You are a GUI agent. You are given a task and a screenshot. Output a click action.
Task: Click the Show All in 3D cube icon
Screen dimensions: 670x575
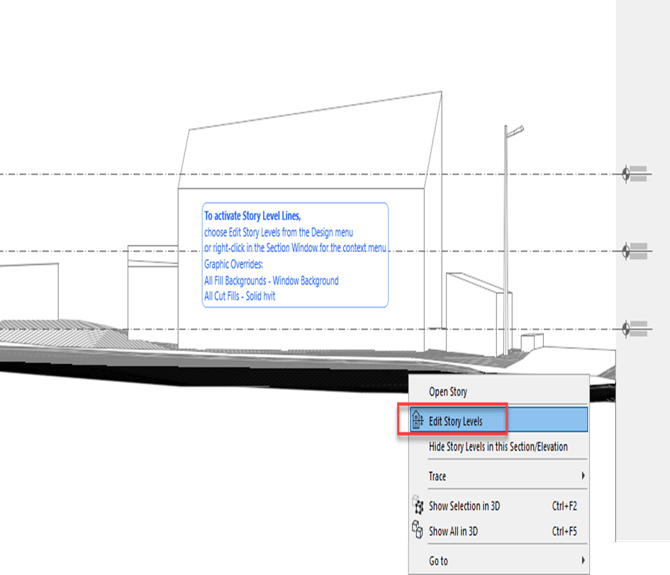(417, 530)
